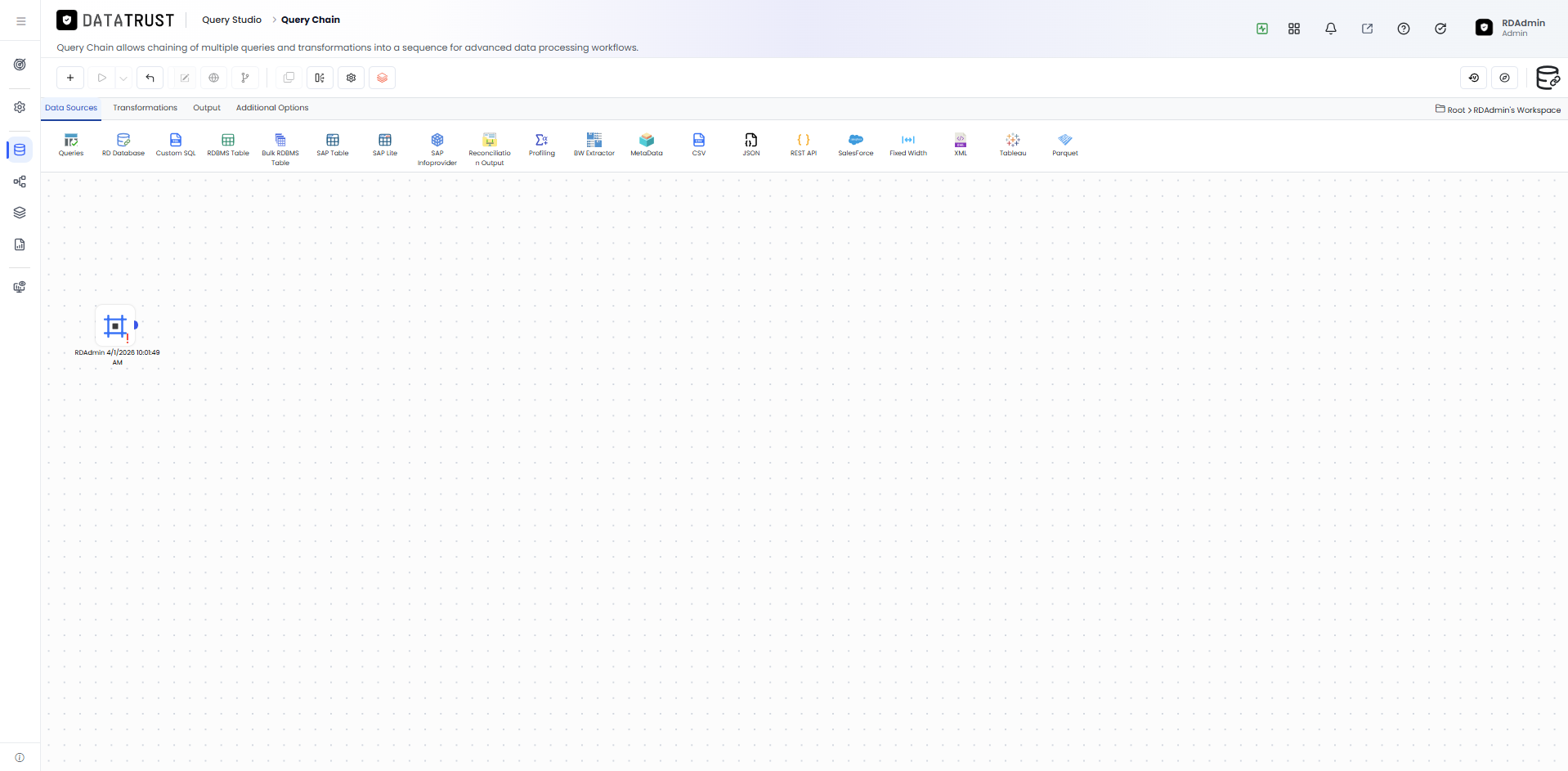The height and width of the screenshot is (771, 1568).
Task: Toggle the hamburger menu in sidebar
Action: 20,21
